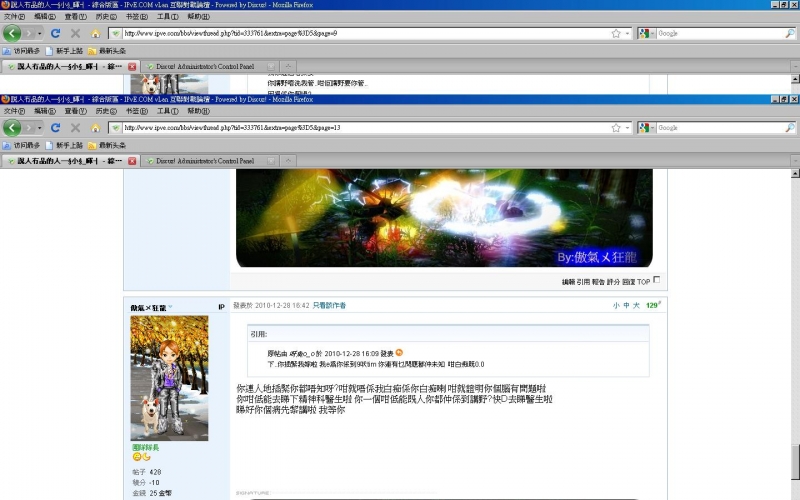The image size is (800, 500).
Task: Open a new tab in the upper window
Action: click(x=288, y=66)
